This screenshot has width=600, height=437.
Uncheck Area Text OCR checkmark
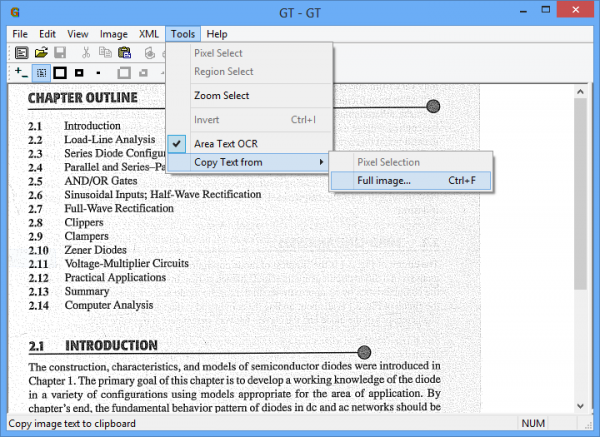pos(176,144)
